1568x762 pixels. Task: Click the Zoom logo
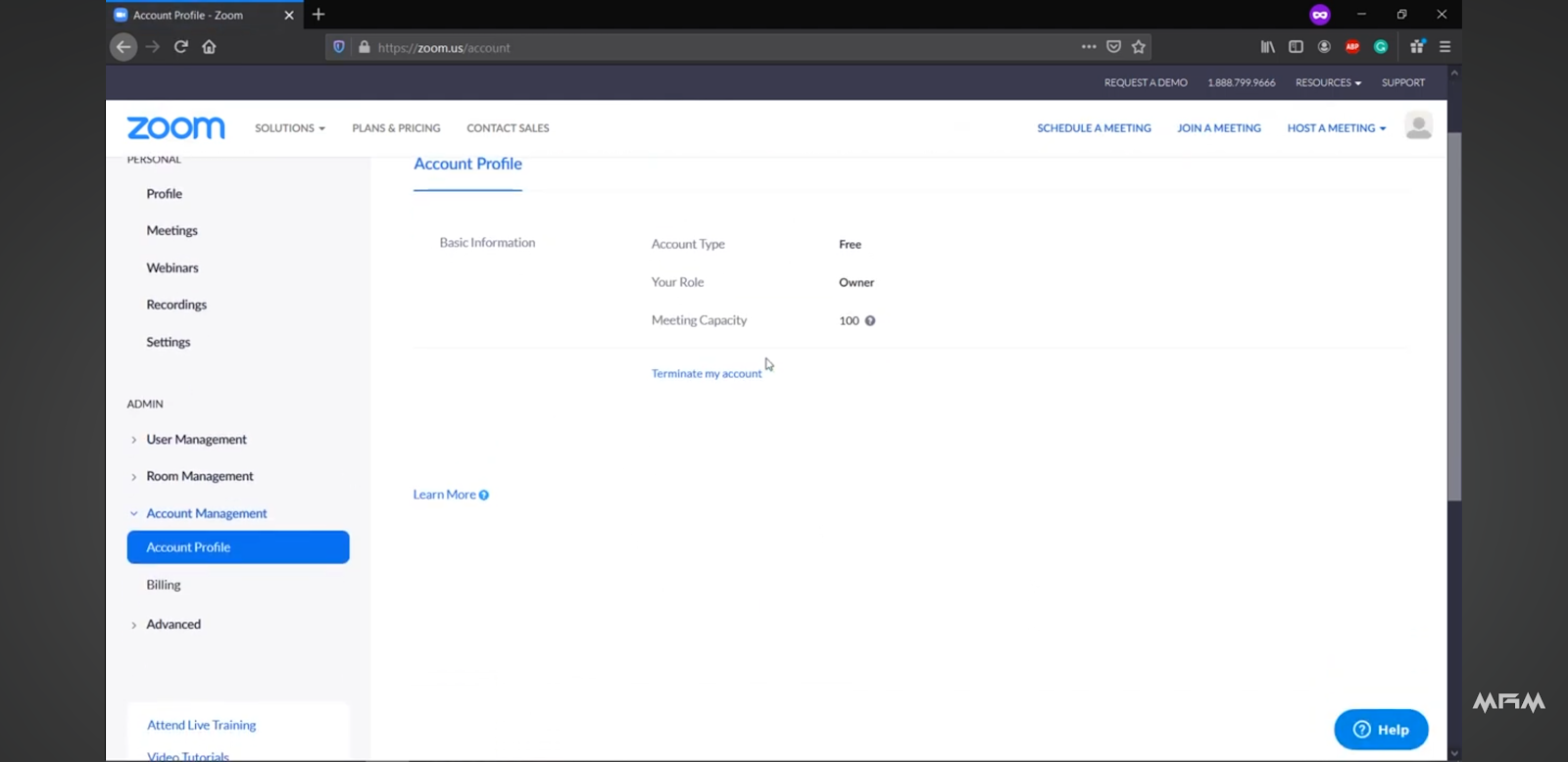tap(176, 128)
